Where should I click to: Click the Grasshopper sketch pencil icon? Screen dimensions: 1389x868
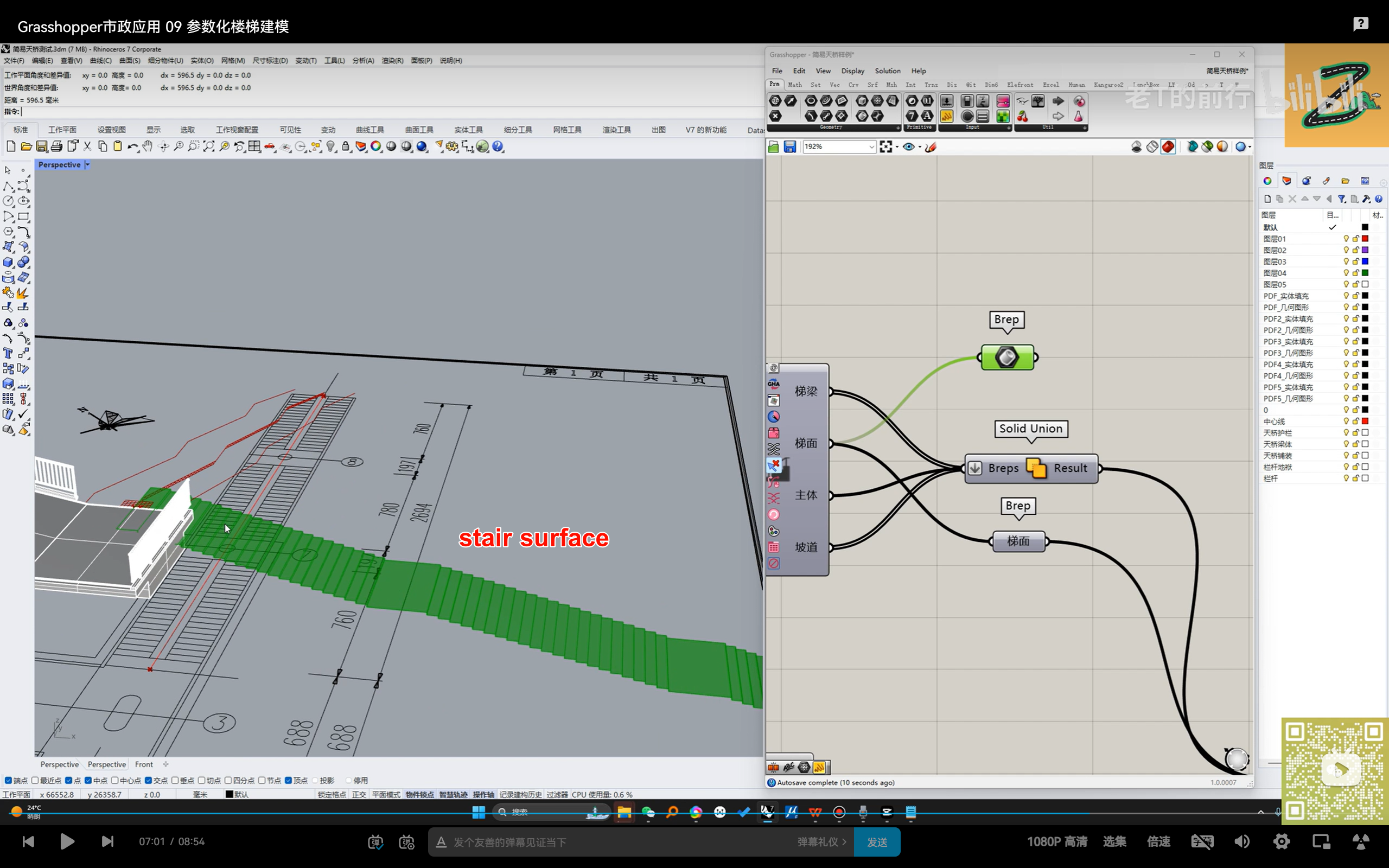(931, 147)
